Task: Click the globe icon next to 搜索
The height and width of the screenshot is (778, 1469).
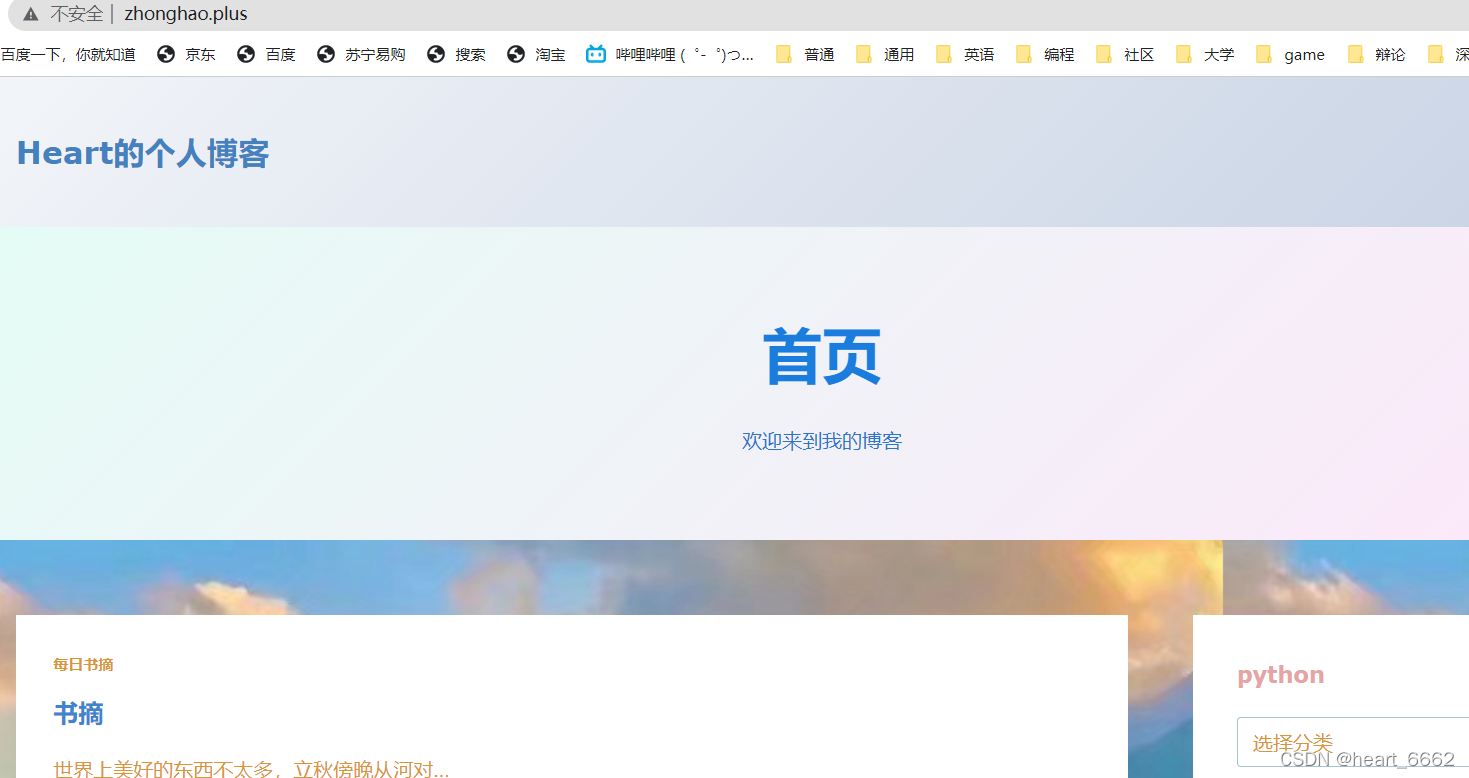Action: [x=436, y=54]
